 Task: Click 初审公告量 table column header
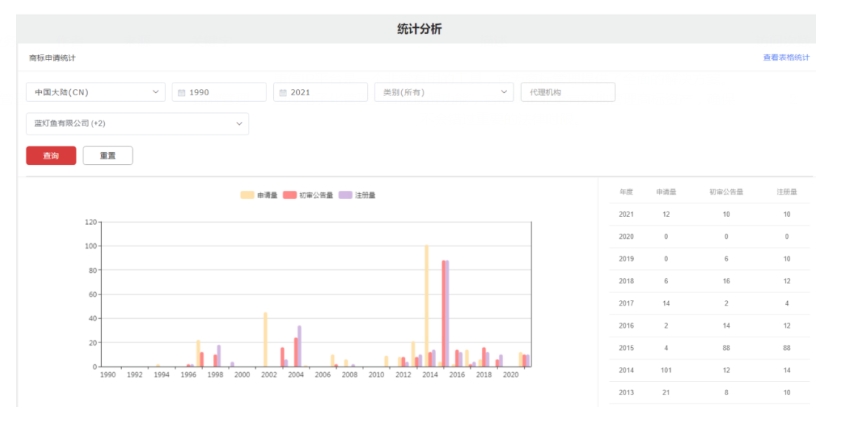(x=726, y=191)
